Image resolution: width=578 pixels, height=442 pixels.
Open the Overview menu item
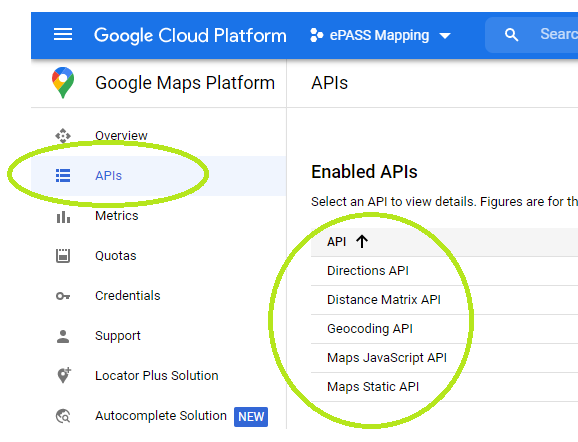point(159,136)
